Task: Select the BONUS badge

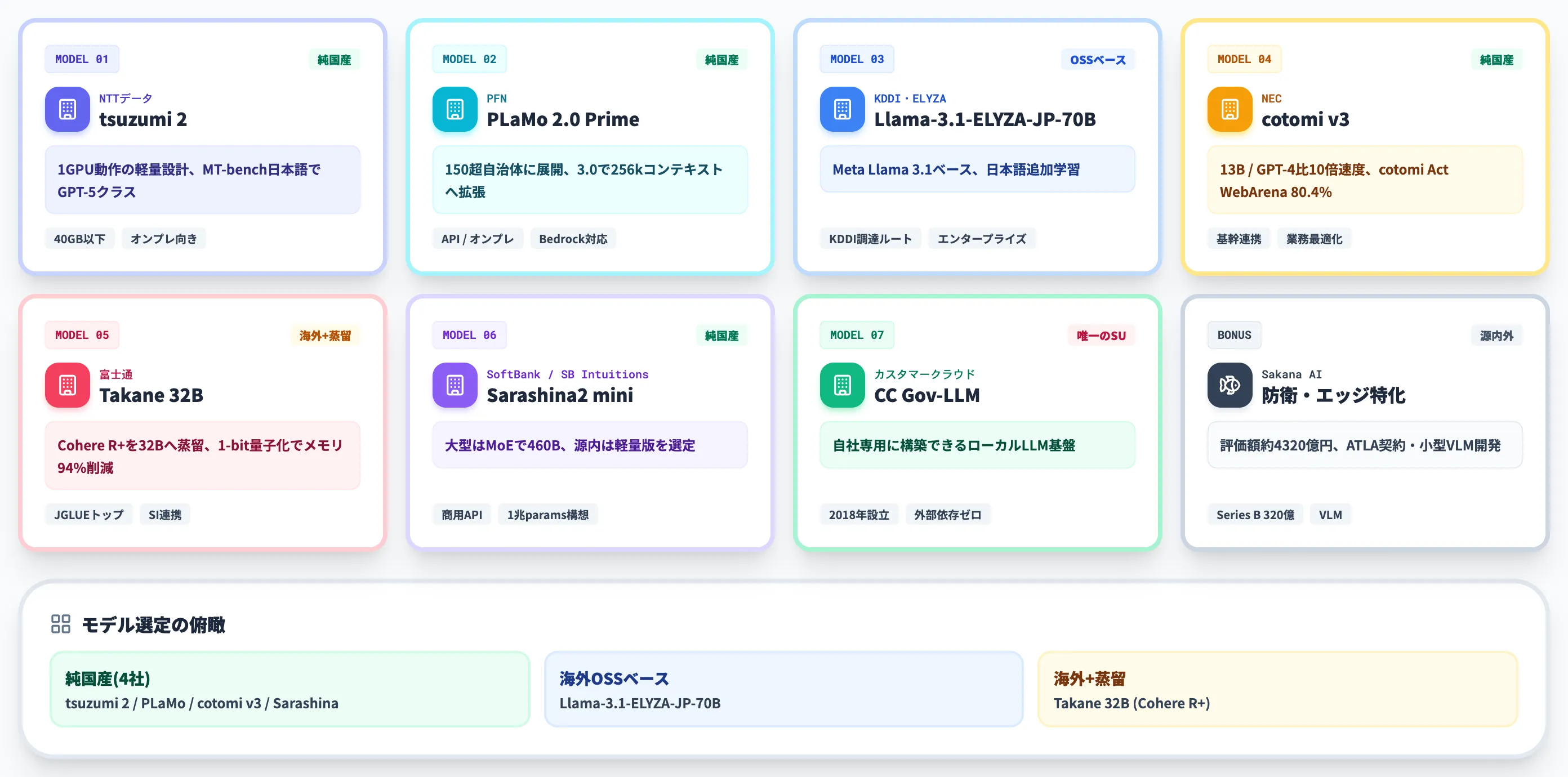Action: (x=1235, y=334)
